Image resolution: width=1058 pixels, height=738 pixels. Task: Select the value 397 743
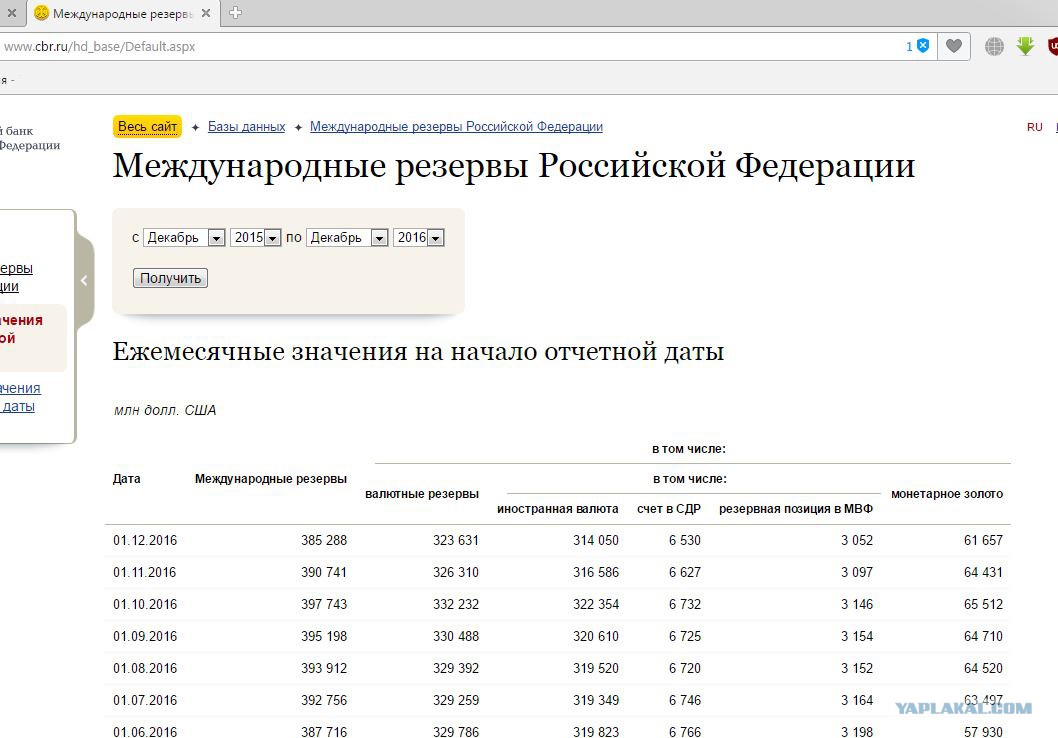coord(324,604)
